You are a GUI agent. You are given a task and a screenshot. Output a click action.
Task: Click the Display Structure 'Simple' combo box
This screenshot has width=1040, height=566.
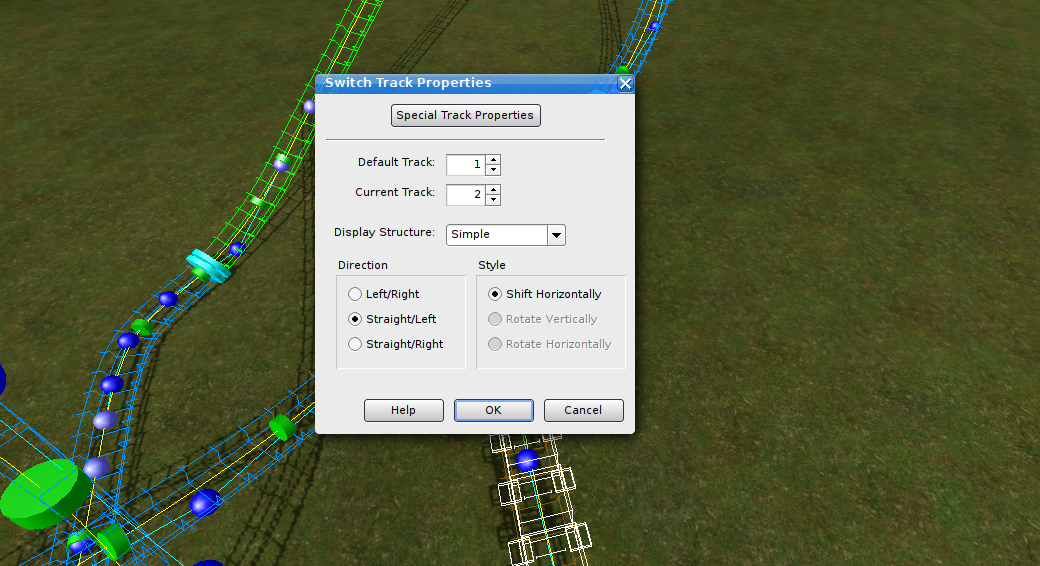496,235
